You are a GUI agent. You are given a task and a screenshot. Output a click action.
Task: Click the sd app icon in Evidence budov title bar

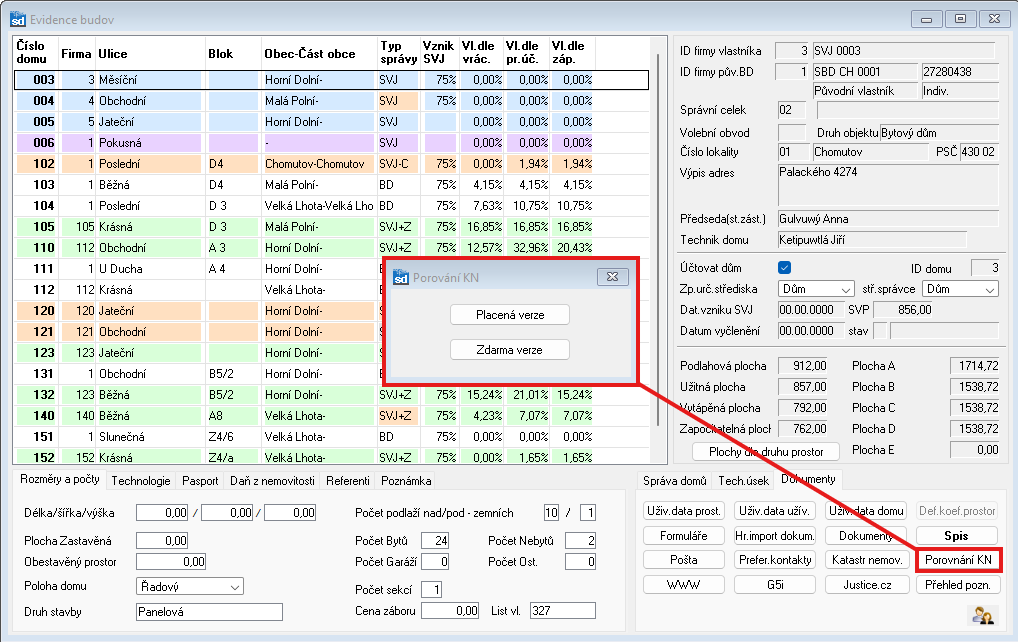point(18,19)
